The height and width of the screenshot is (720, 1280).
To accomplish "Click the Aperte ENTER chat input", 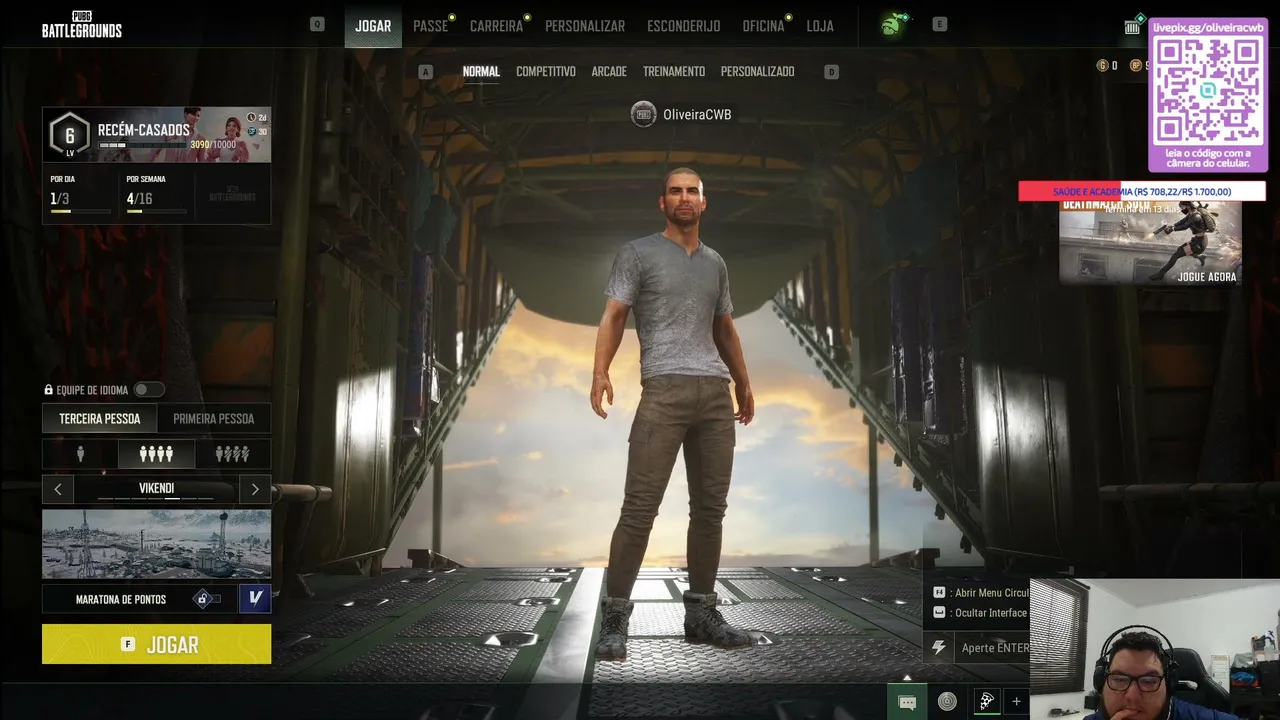I will [x=994, y=648].
